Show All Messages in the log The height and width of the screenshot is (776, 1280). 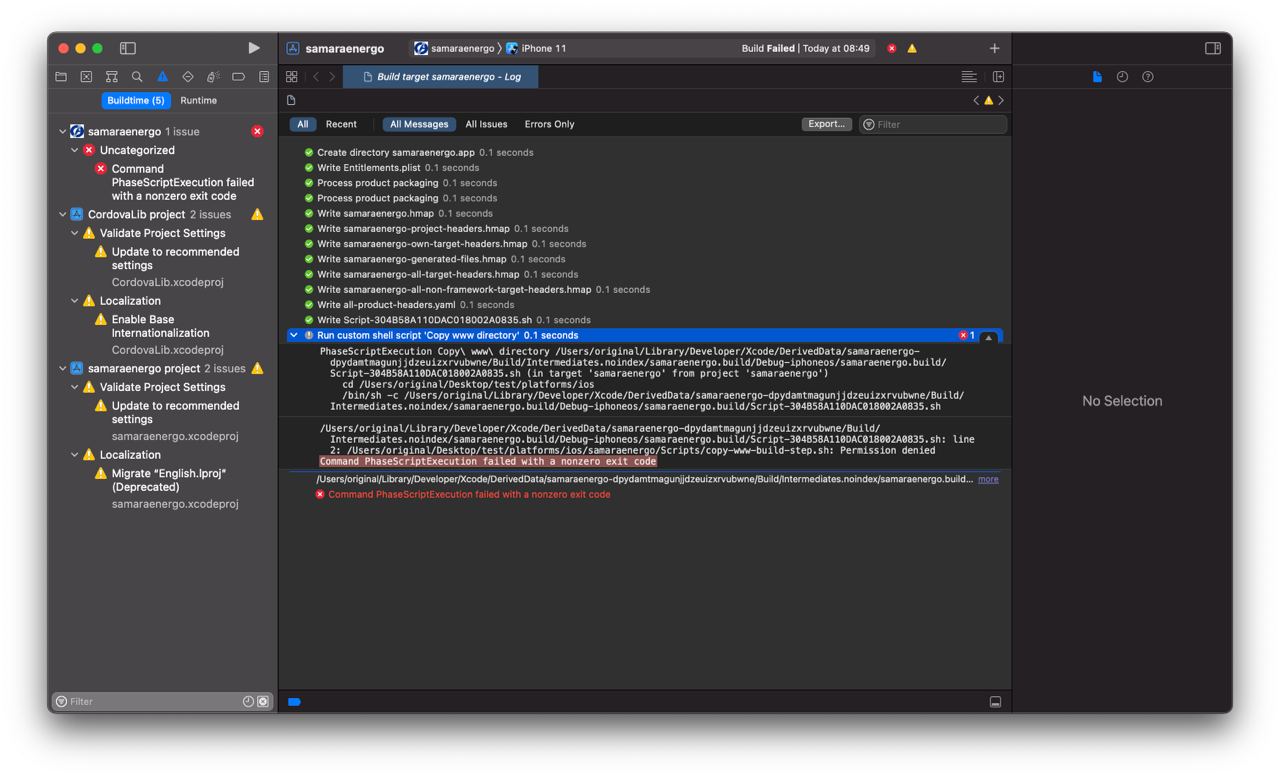click(419, 124)
